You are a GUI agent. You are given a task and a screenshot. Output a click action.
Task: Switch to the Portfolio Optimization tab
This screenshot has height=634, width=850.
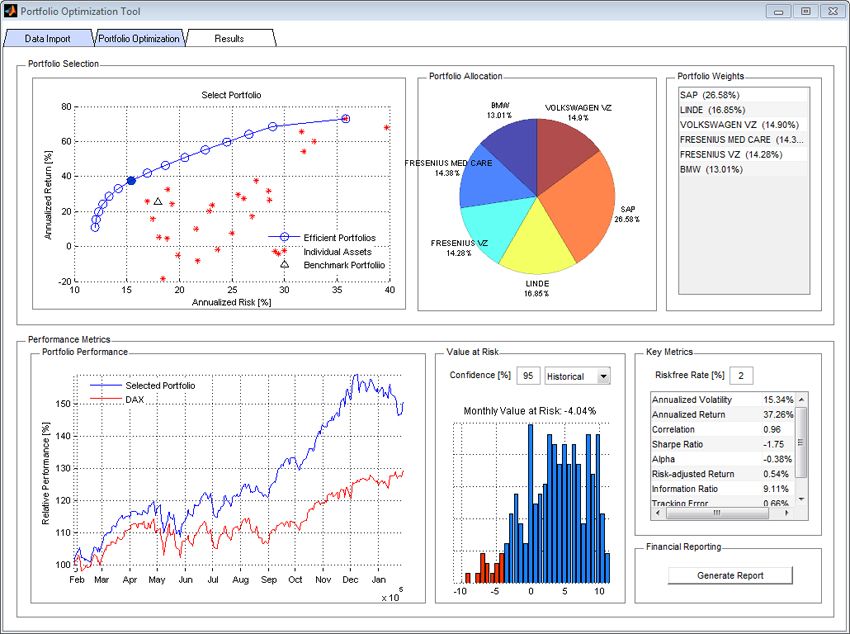(x=138, y=38)
